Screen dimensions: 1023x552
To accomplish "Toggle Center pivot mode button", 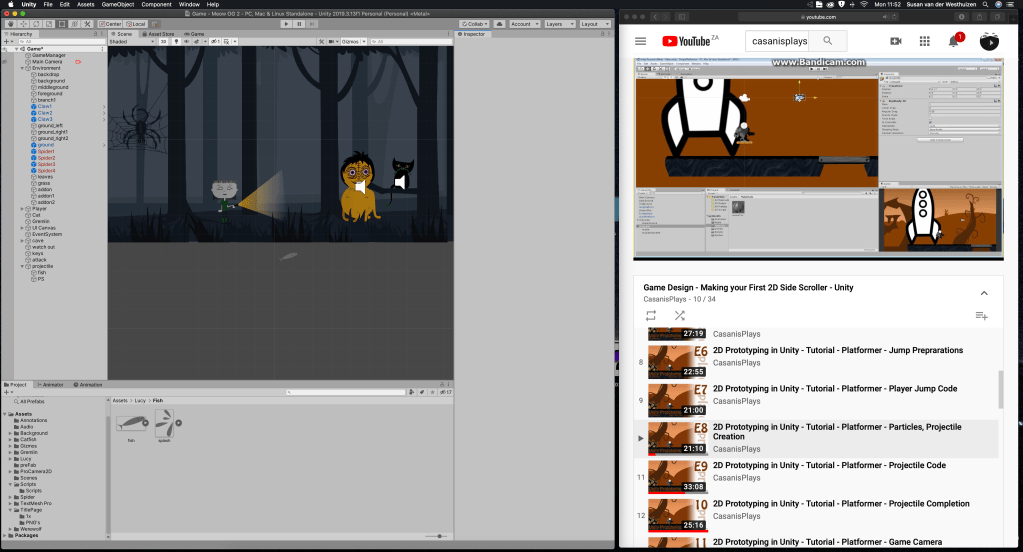I will 110,23.
